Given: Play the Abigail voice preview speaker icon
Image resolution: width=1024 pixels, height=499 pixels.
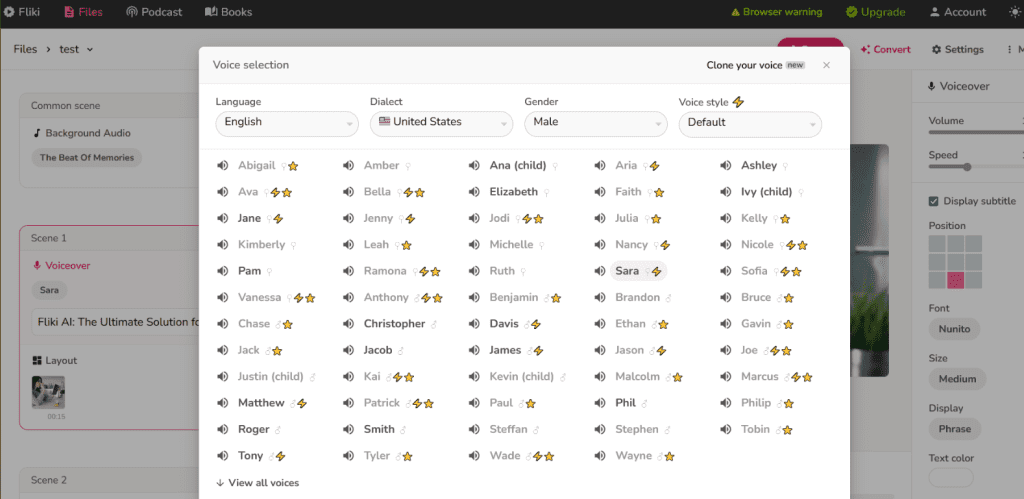Looking at the screenshot, I should tap(223, 166).
